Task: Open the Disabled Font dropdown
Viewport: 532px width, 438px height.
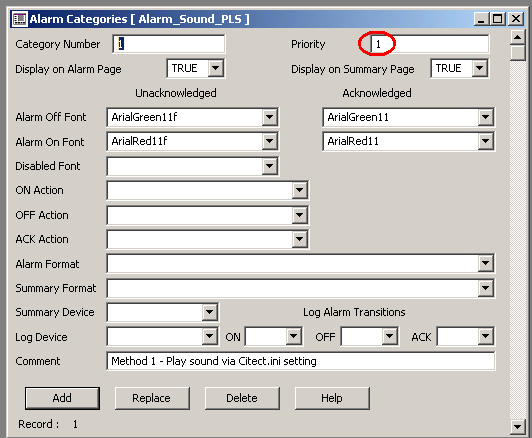Action: tap(270, 166)
